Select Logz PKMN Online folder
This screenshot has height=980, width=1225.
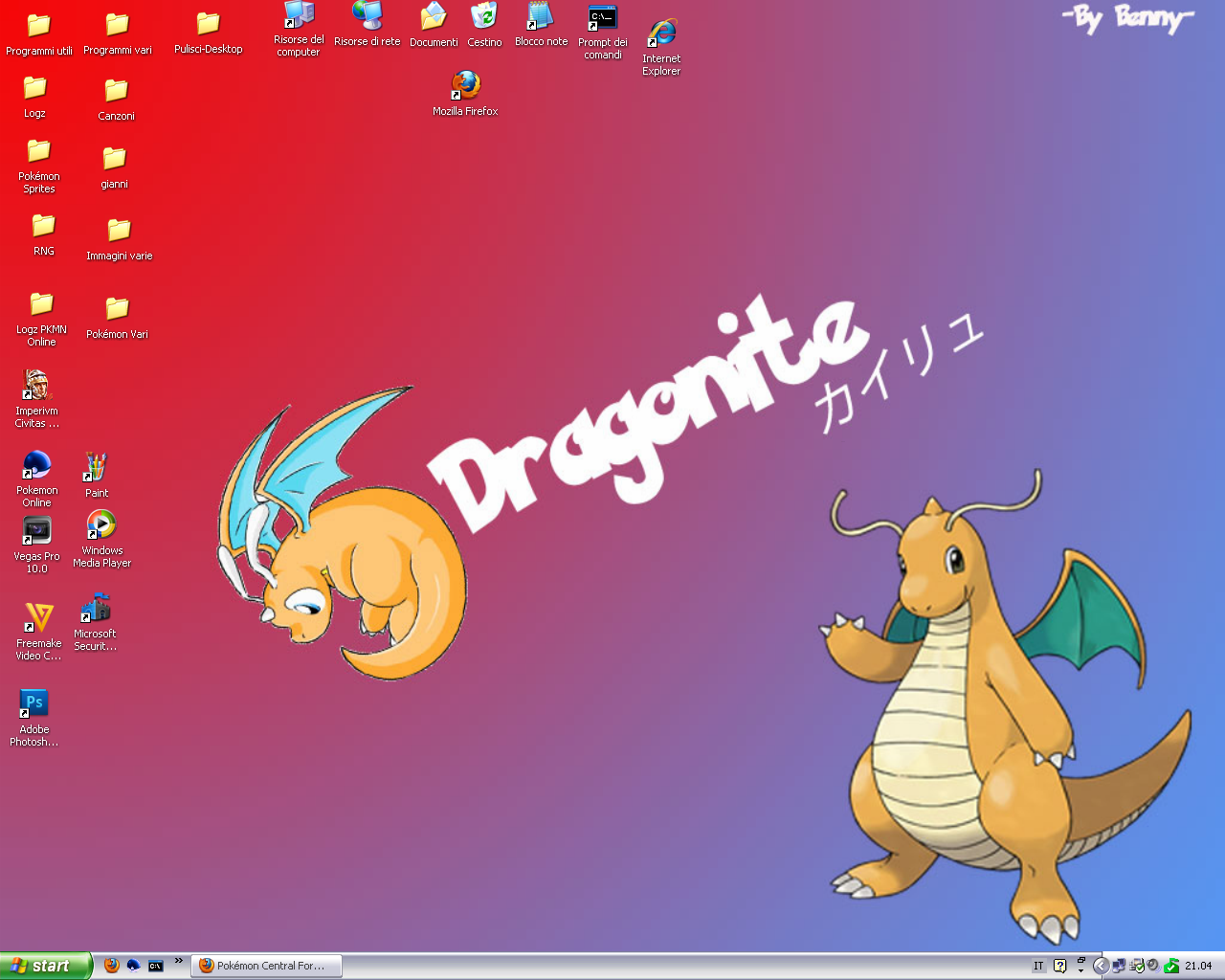(41, 320)
